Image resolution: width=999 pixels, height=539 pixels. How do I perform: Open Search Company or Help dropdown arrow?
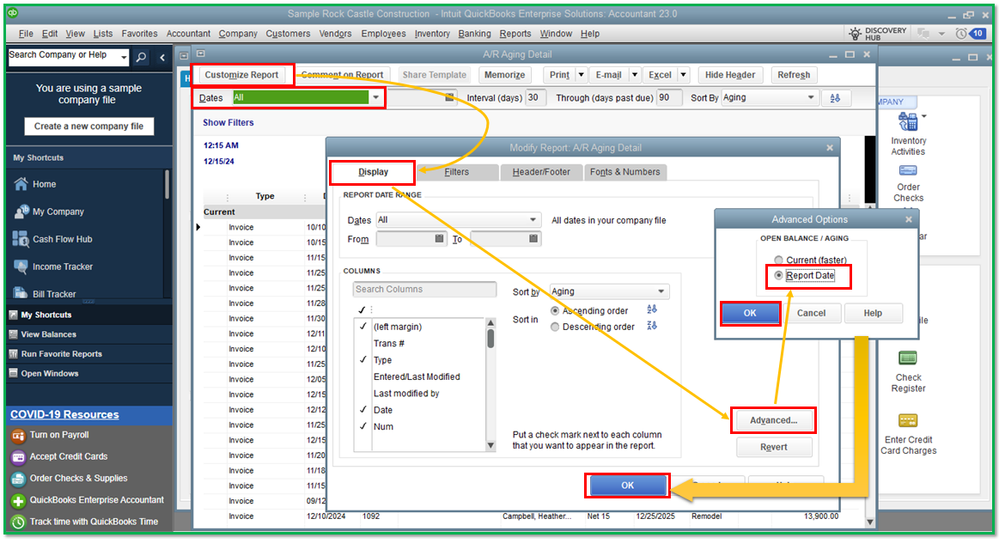pyautogui.click(x=124, y=57)
